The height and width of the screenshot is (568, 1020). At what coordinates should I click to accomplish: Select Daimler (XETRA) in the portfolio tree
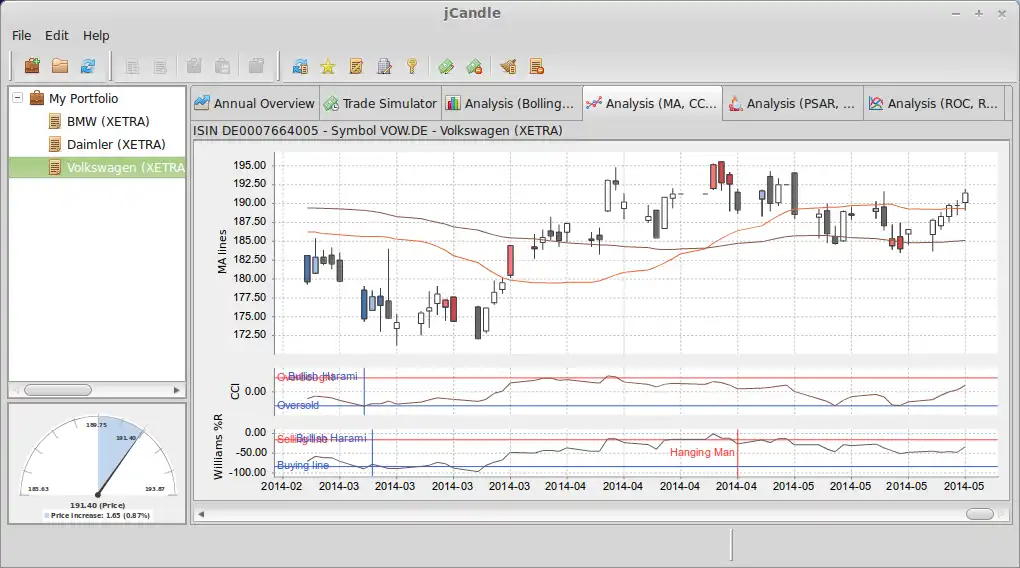pos(116,144)
